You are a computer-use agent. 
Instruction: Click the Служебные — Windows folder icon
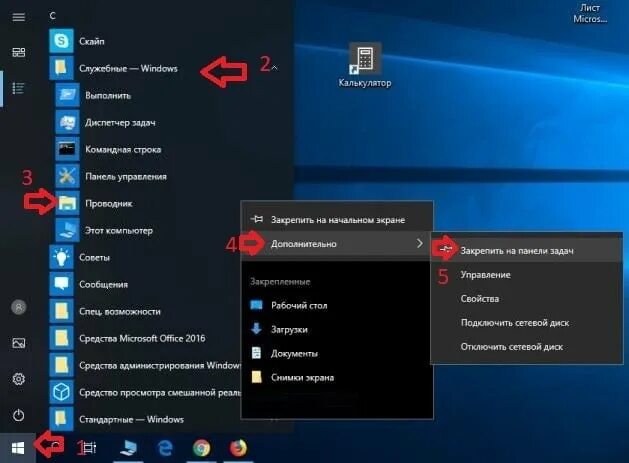(x=61, y=68)
